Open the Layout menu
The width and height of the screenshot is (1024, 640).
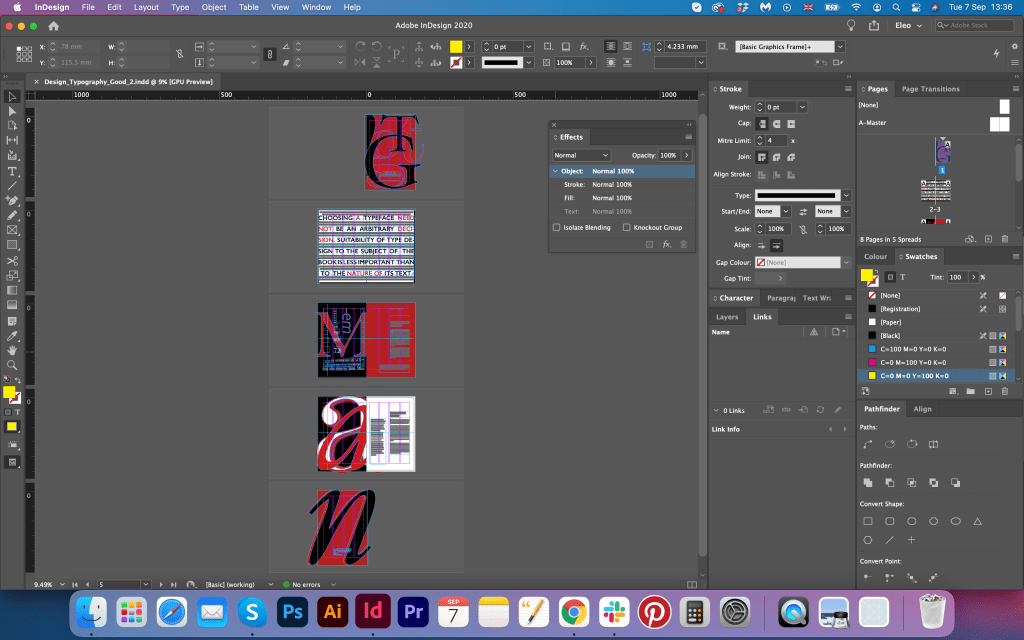146,7
